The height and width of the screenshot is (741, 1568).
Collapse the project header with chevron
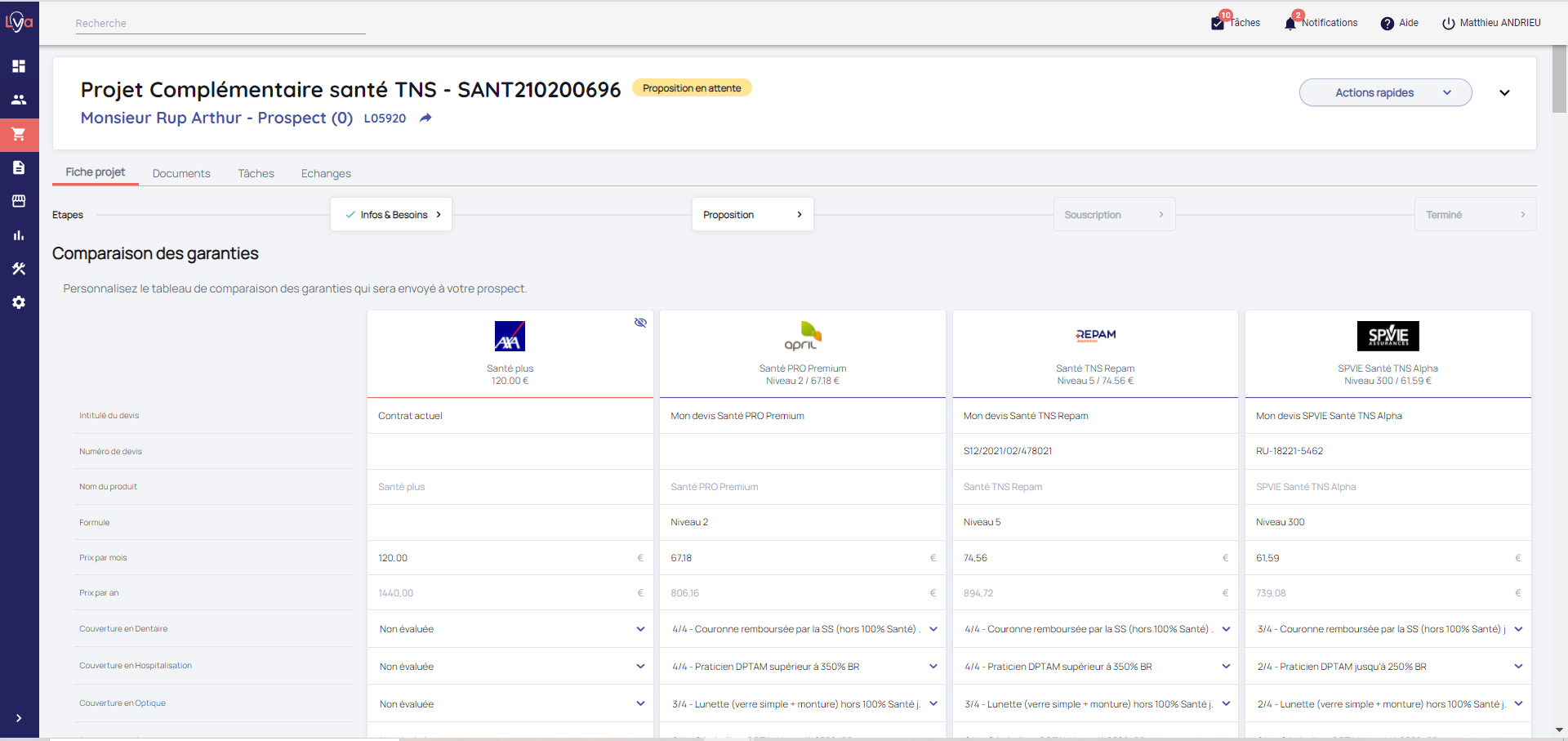click(1504, 93)
